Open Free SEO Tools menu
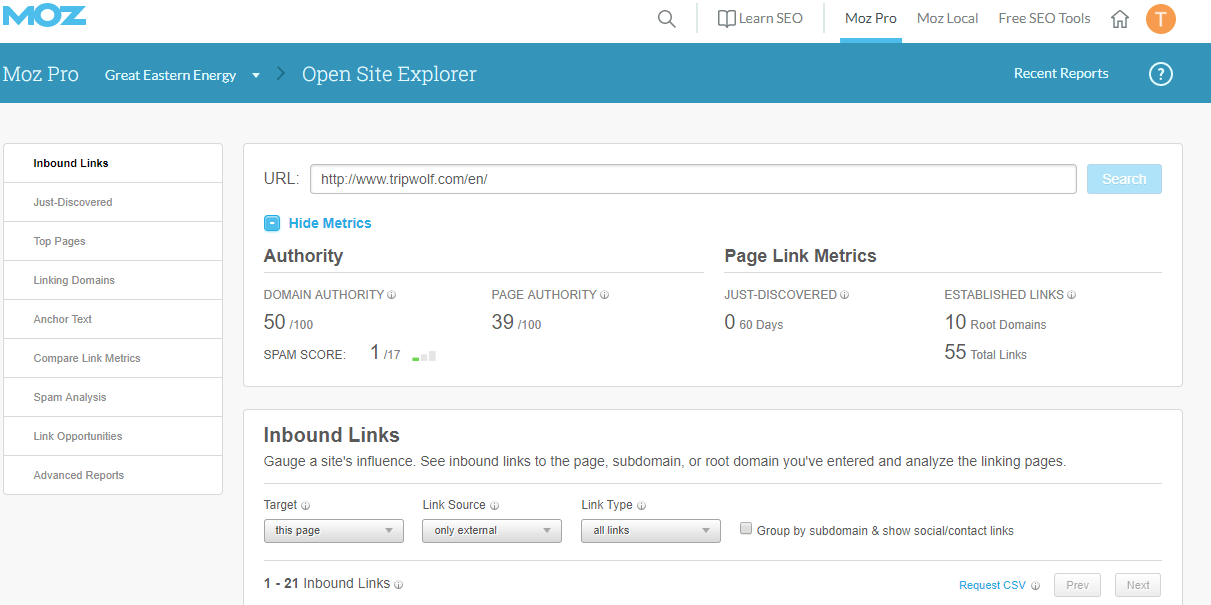 1044,19
